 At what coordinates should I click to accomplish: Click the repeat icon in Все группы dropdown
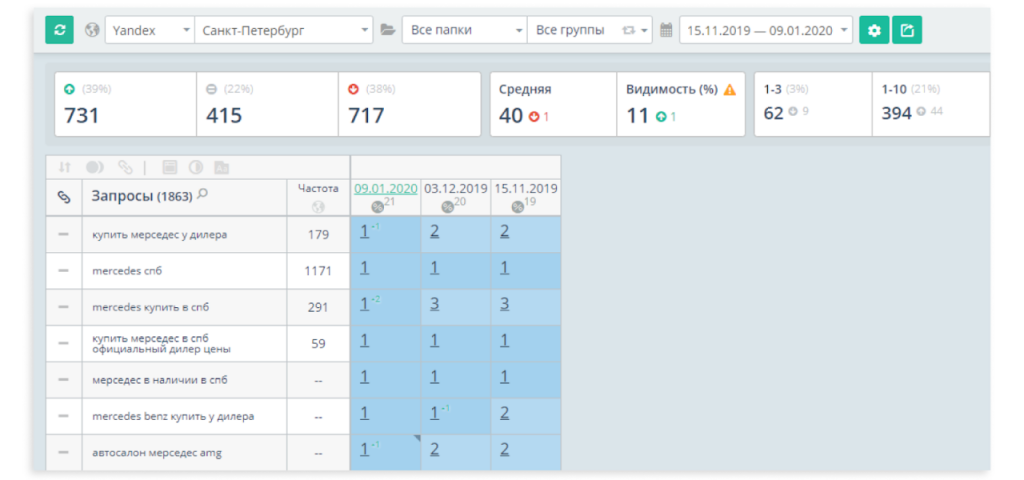629,30
